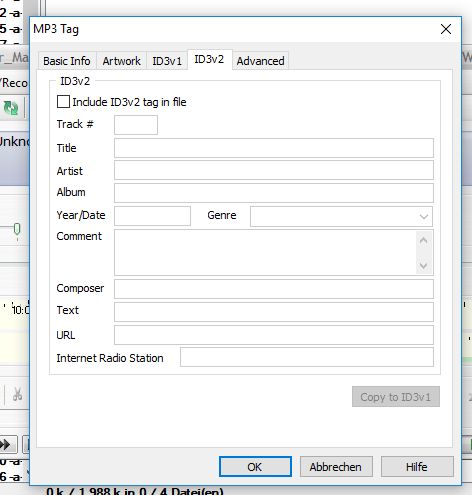This screenshot has width=472, height=495.
Task: Select the Album text box
Action: click(274, 193)
